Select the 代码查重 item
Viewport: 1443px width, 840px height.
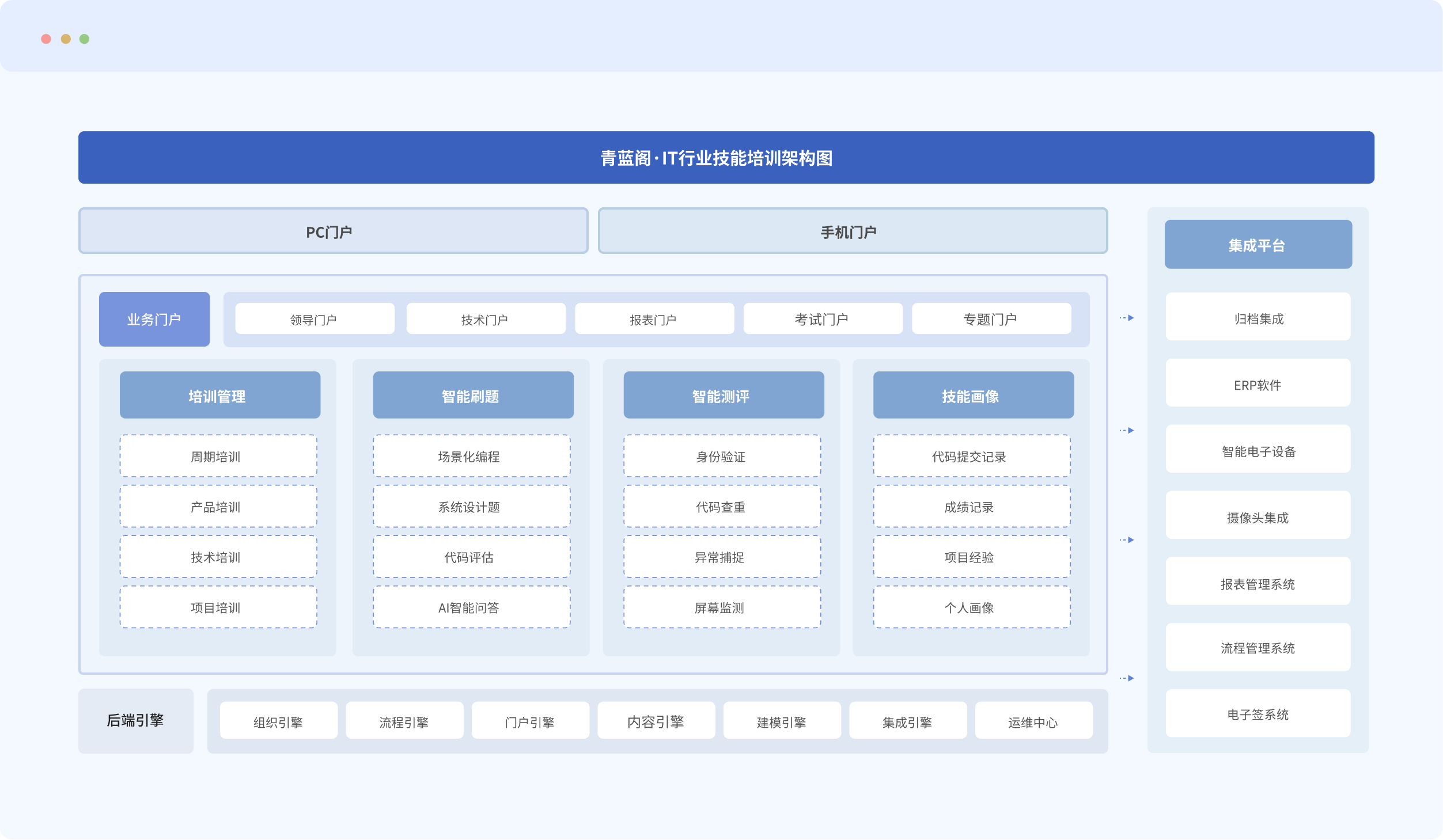point(722,507)
